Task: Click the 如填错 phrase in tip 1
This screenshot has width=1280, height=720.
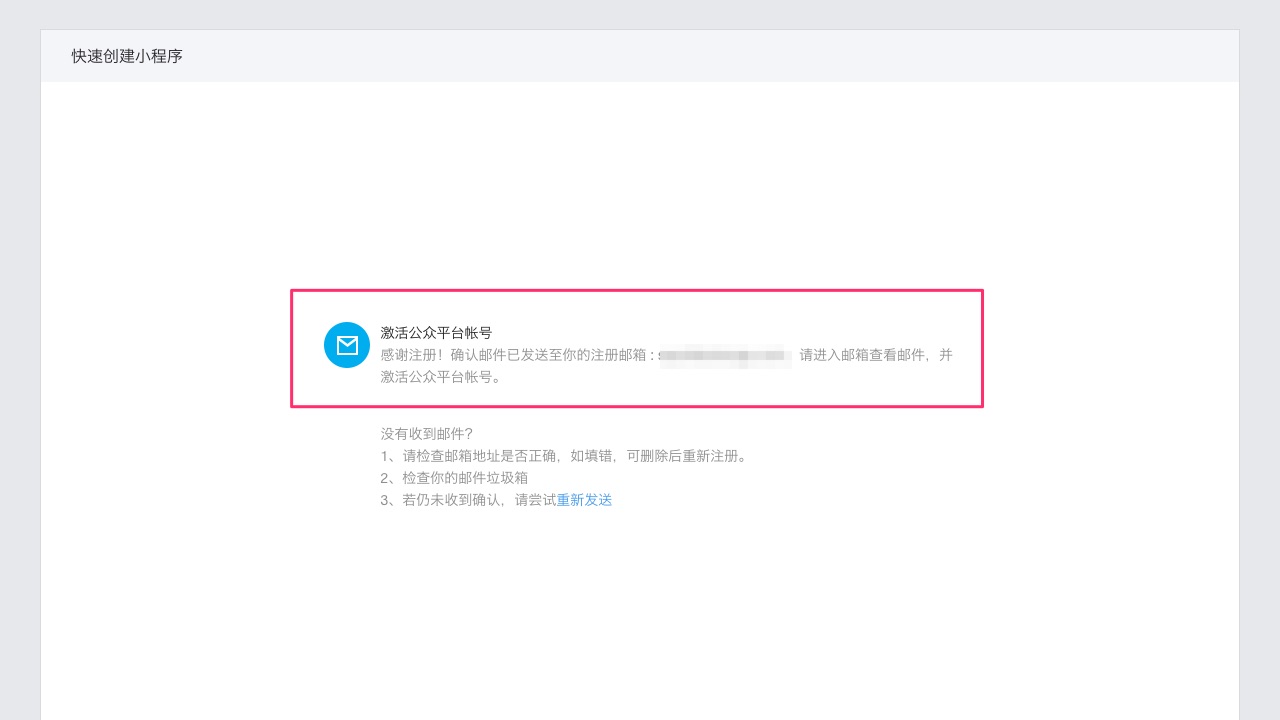Action: 592,456
